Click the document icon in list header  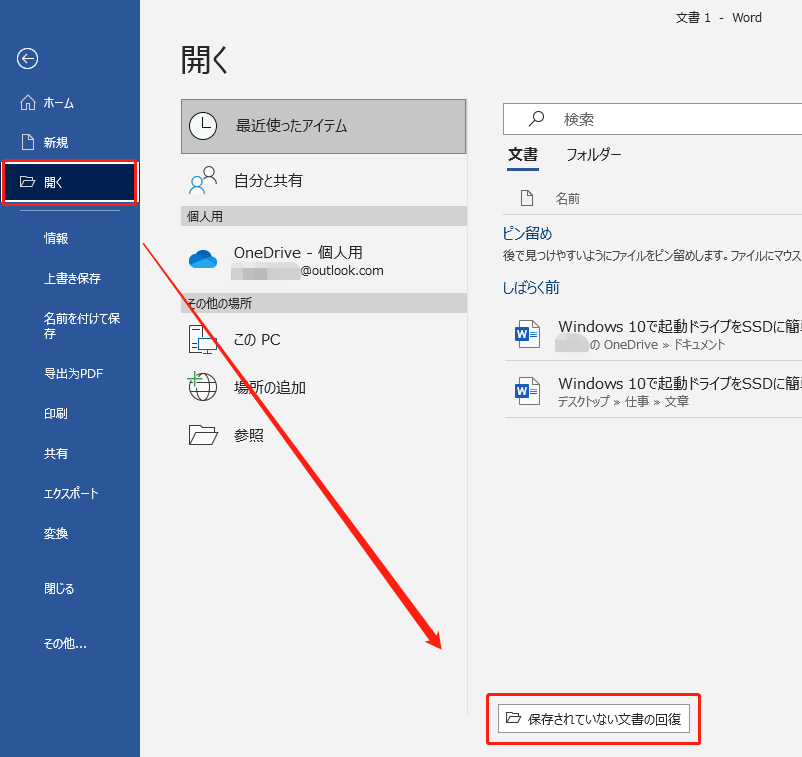527,198
